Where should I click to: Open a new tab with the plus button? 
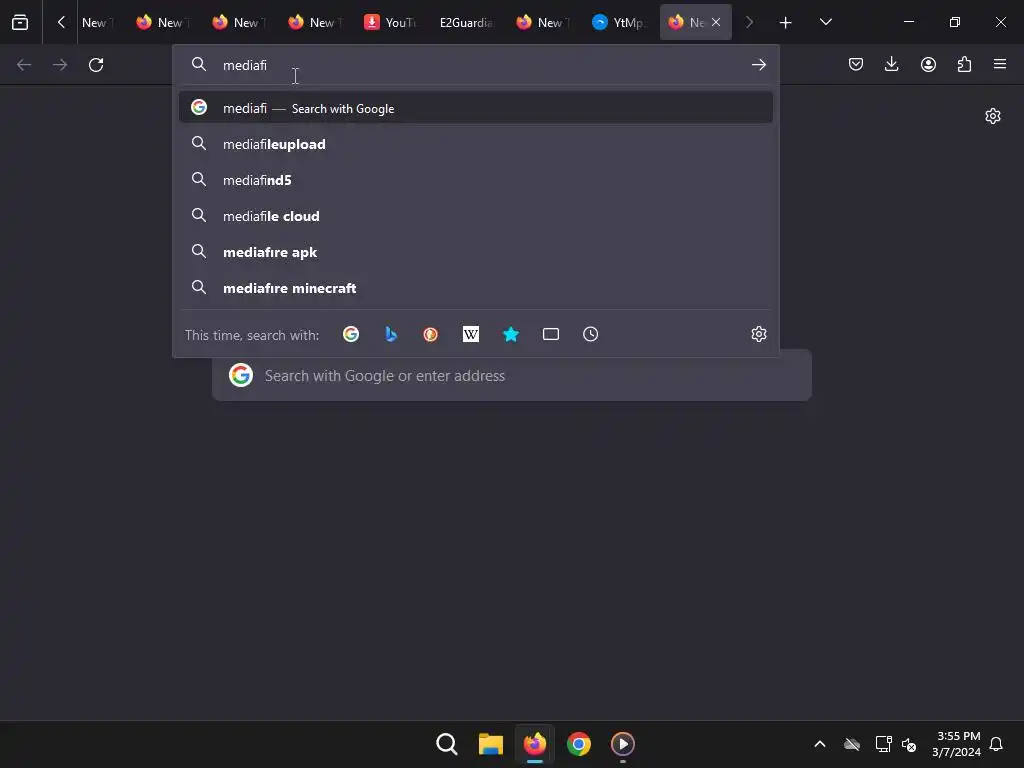[786, 23]
